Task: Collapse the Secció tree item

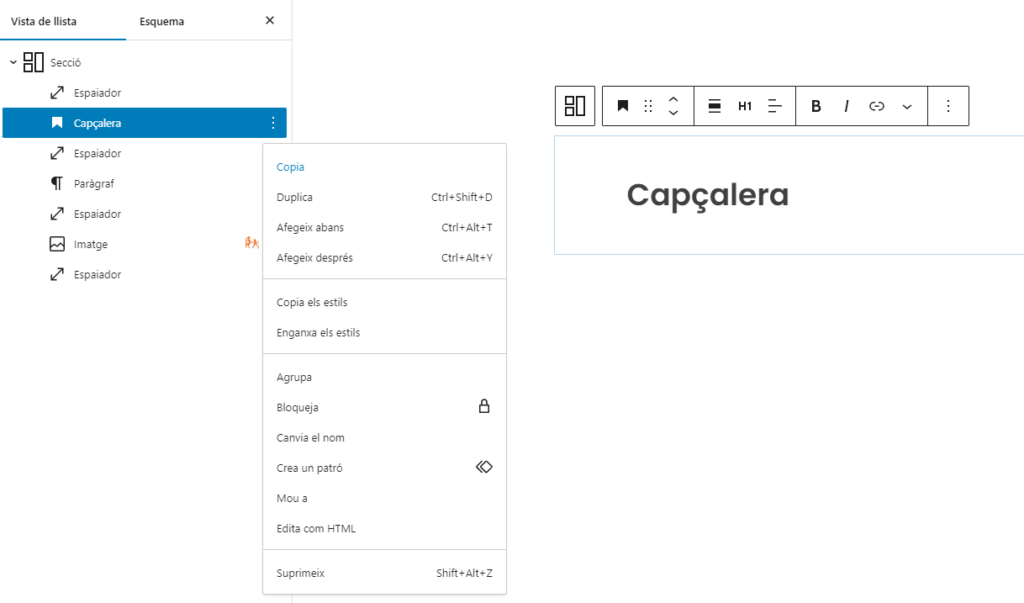Action: click(x=13, y=63)
